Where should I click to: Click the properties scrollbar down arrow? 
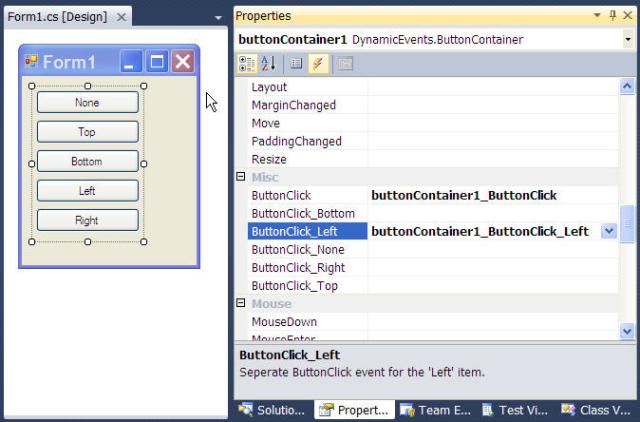[627, 331]
